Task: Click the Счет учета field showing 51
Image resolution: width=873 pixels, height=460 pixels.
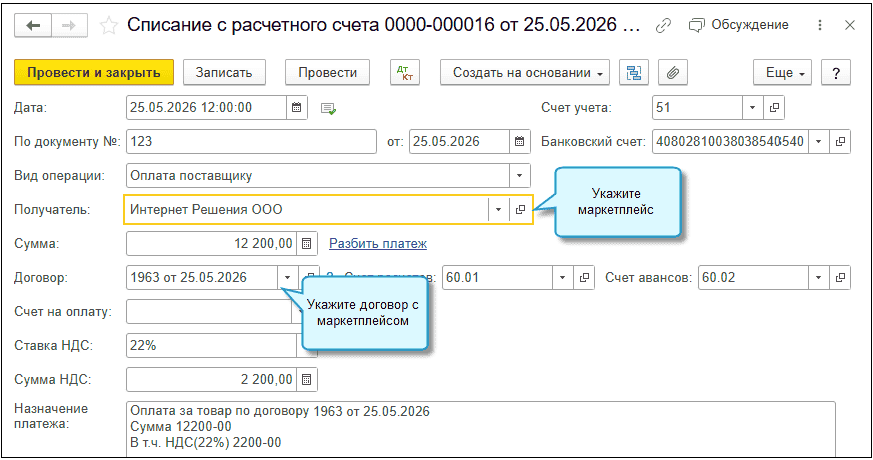Action: (x=698, y=107)
